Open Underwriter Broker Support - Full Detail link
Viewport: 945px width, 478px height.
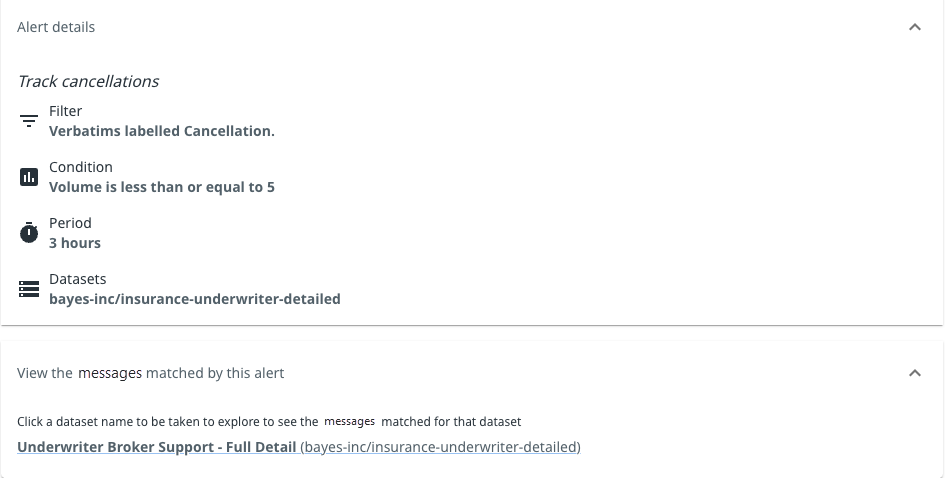click(157, 447)
